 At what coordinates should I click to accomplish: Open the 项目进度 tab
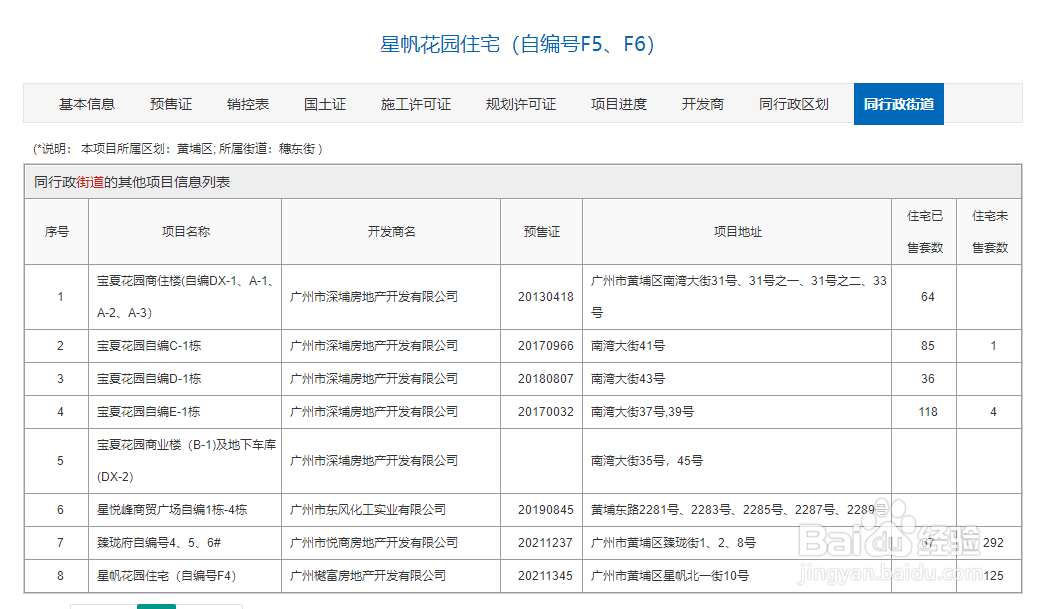tap(619, 104)
